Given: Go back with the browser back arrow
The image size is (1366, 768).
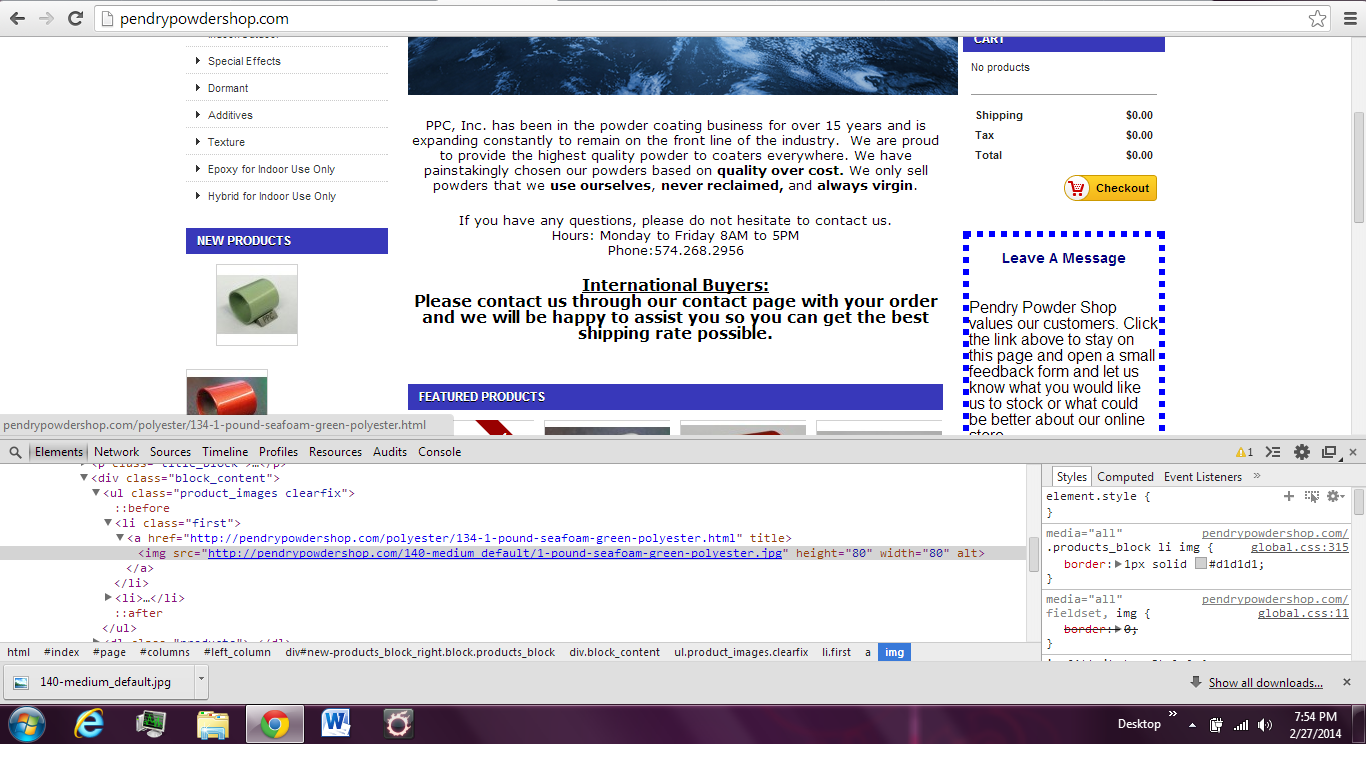Looking at the screenshot, I should (x=17, y=18).
